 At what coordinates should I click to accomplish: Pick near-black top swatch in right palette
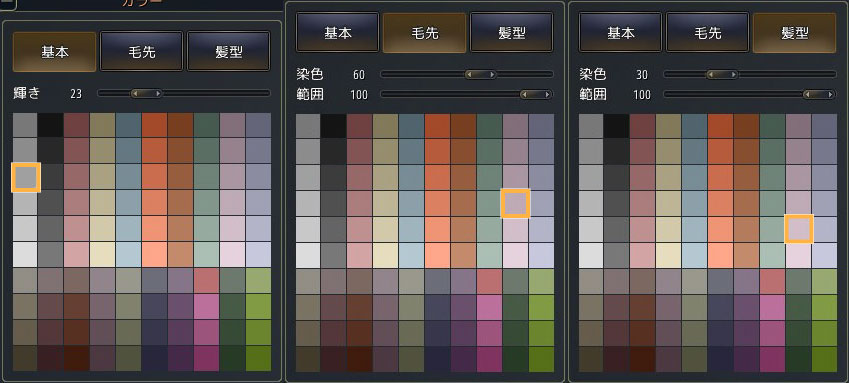[x=616, y=126]
